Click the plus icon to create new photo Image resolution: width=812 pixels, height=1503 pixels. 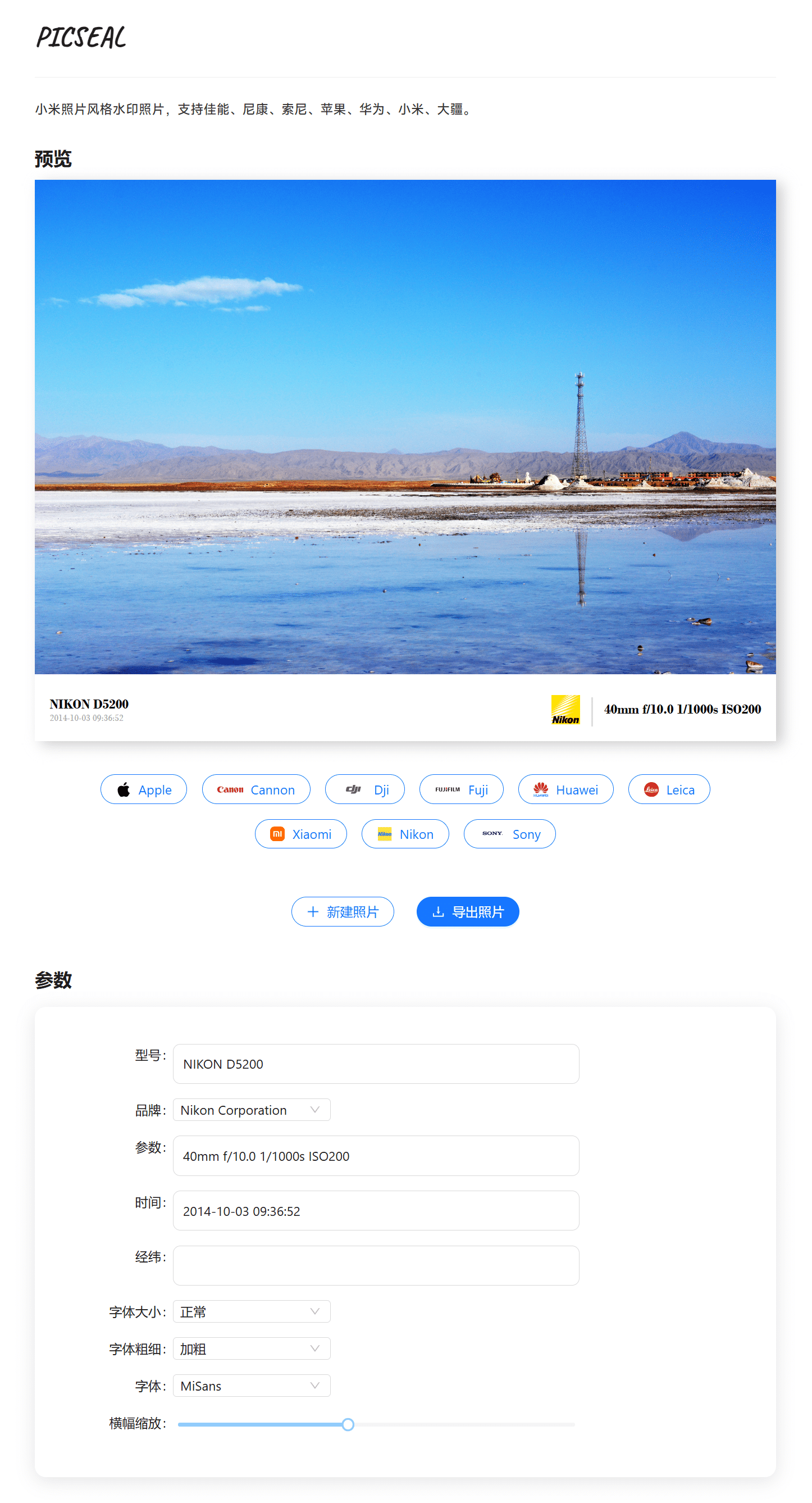point(313,911)
